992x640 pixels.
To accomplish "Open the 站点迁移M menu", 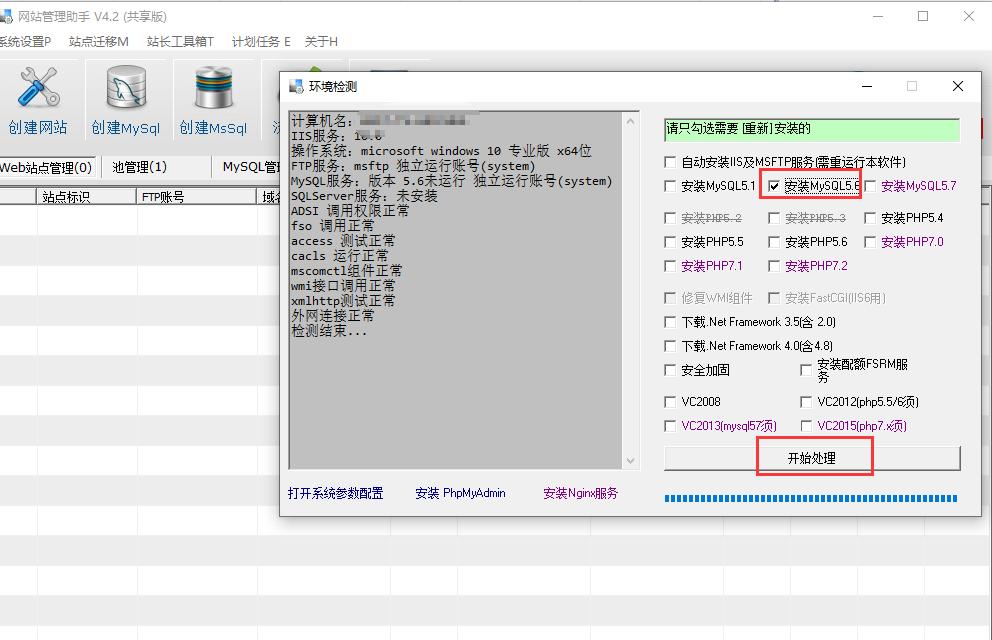I will [x=99, y=41].
